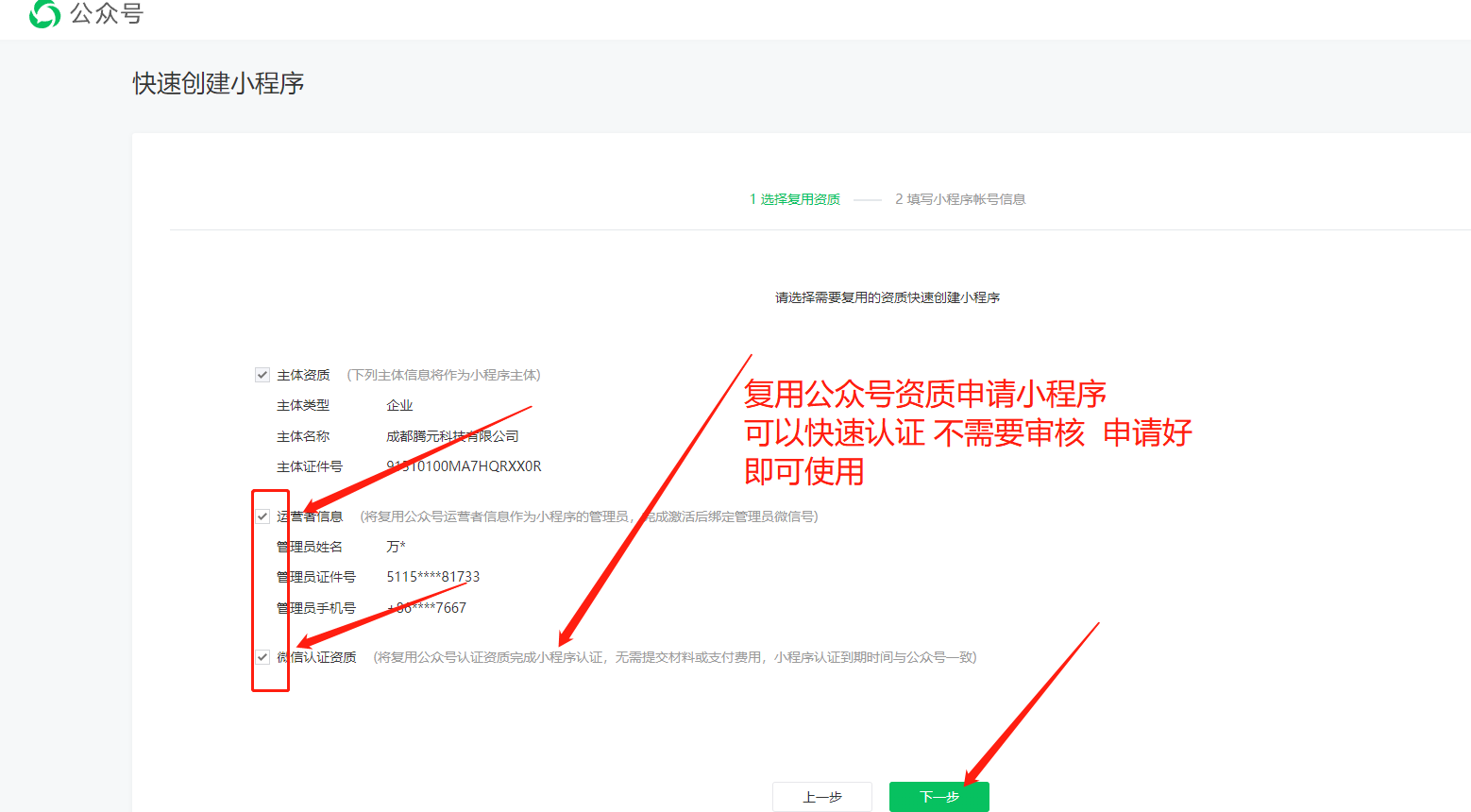Image resolution: width=1471 pixels, height=812 pixels.
Task: Click the license number ending MA7HQRXX0R
Action: click(x=464, y=466)
